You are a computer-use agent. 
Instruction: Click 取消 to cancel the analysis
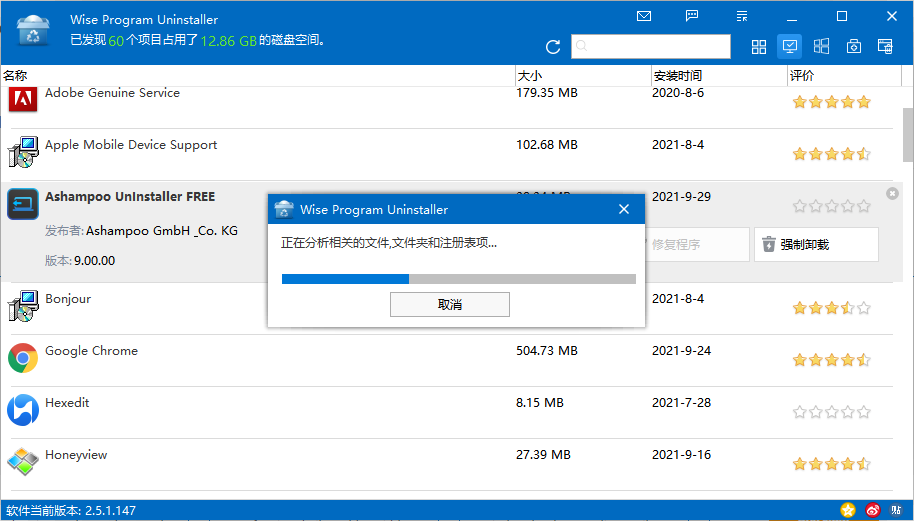pyautogui.click(x=449, y=305)
